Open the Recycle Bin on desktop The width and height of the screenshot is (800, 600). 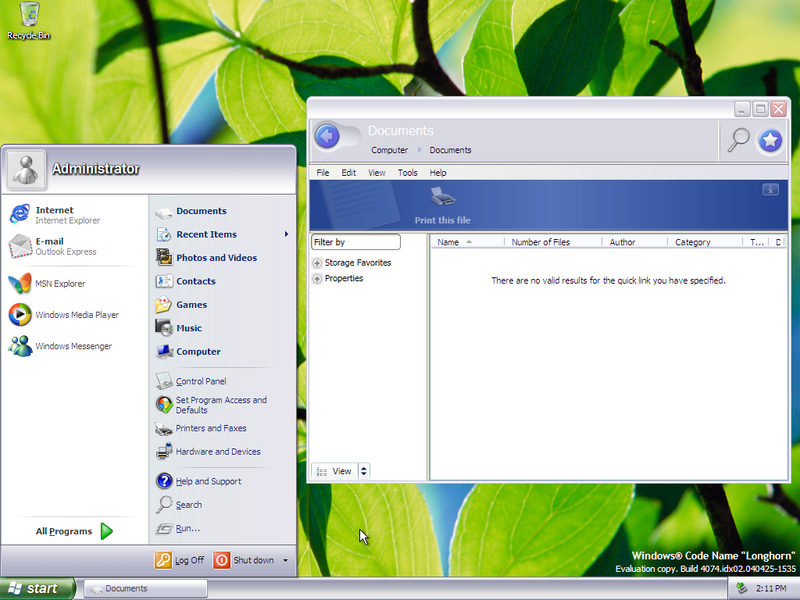[29, 20]
